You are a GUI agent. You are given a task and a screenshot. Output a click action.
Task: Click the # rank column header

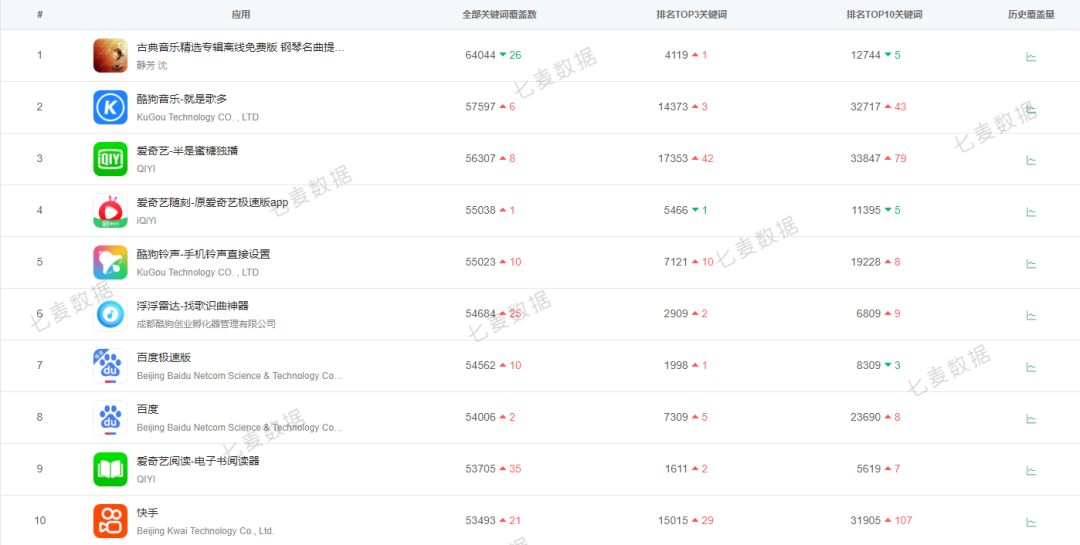(40, 14)
